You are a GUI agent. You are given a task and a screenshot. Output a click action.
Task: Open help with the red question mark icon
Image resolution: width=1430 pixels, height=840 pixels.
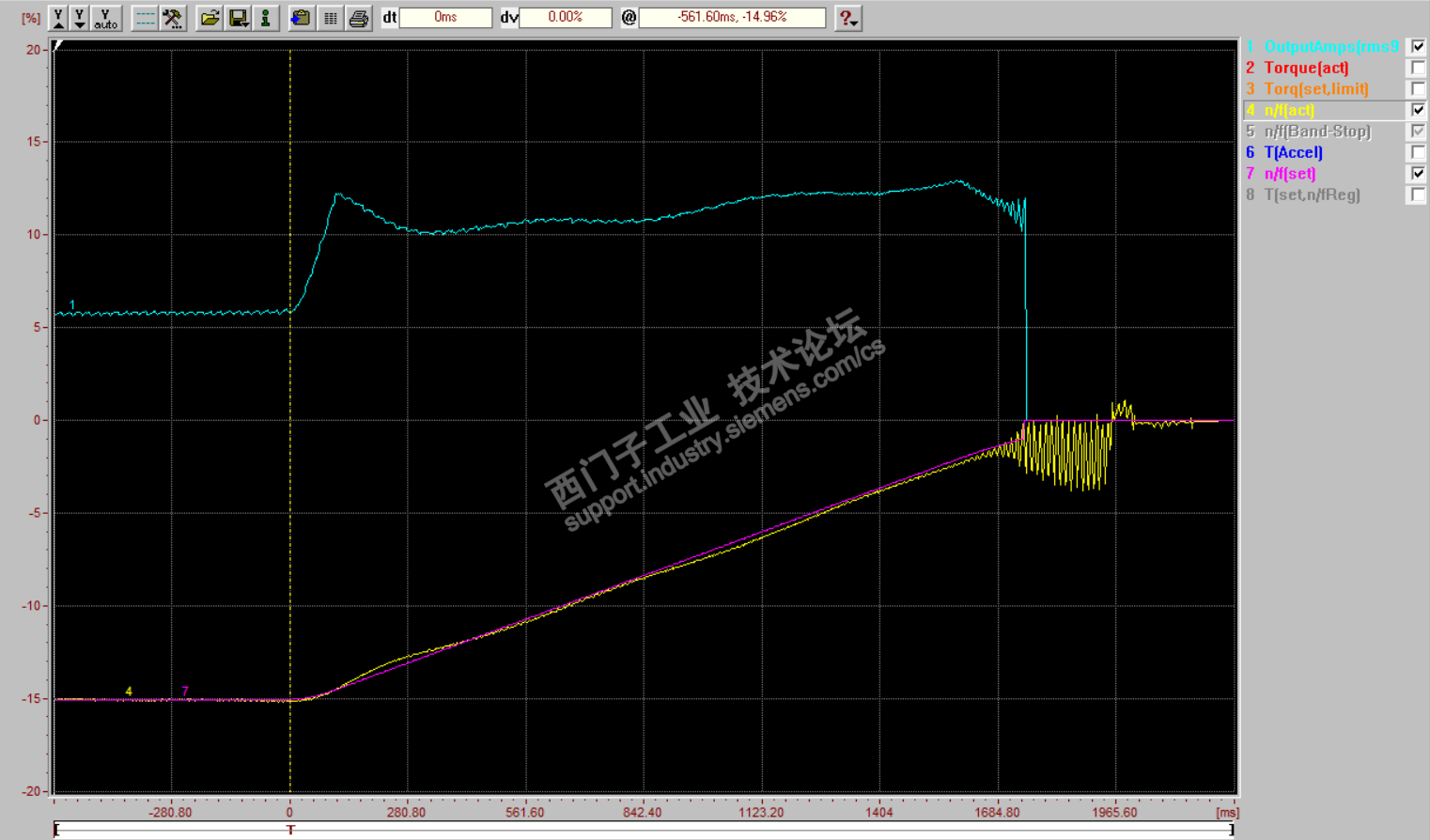coord(847,18)
